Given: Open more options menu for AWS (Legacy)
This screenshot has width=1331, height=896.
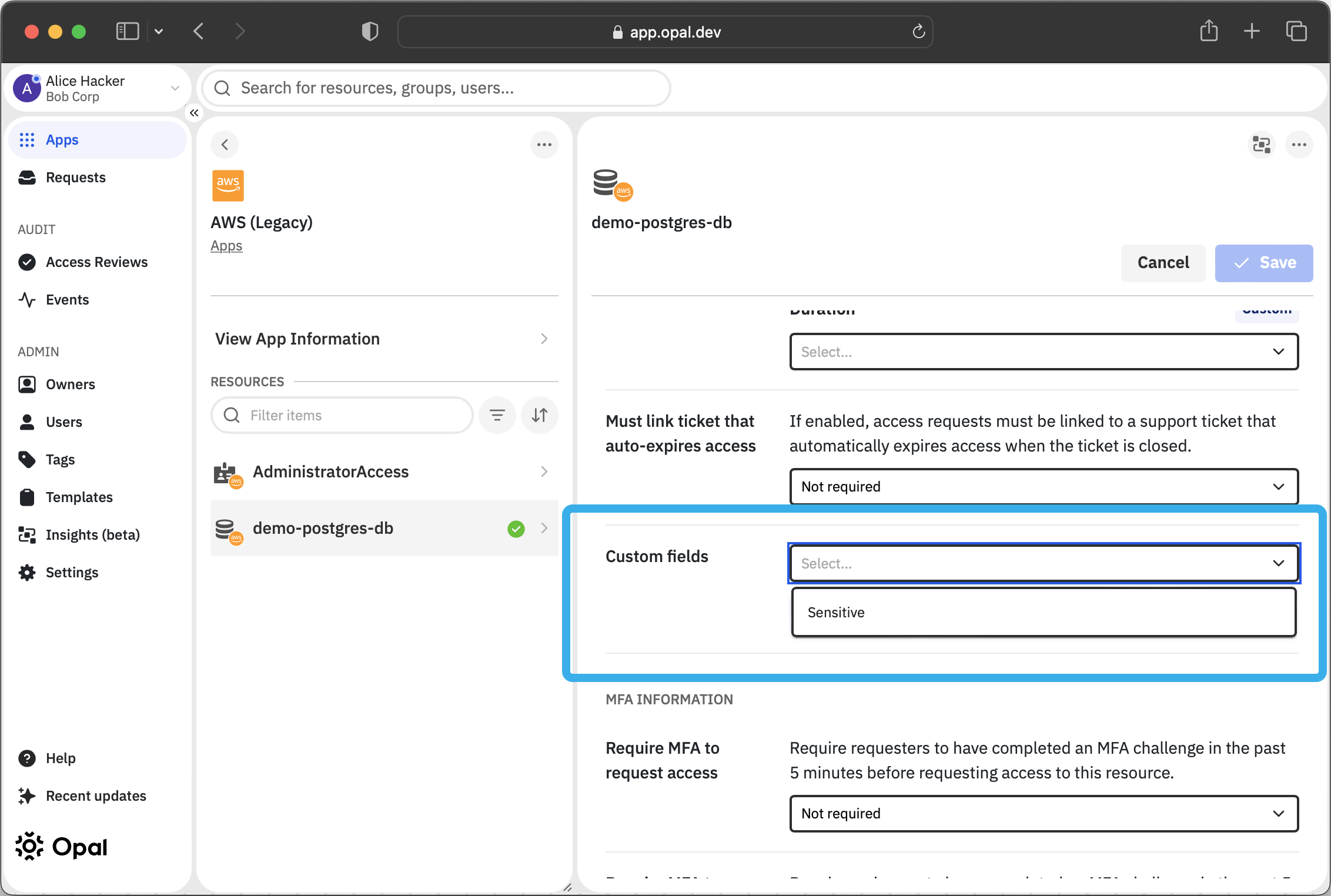Looking at the screenshot, I should [544, 145].
